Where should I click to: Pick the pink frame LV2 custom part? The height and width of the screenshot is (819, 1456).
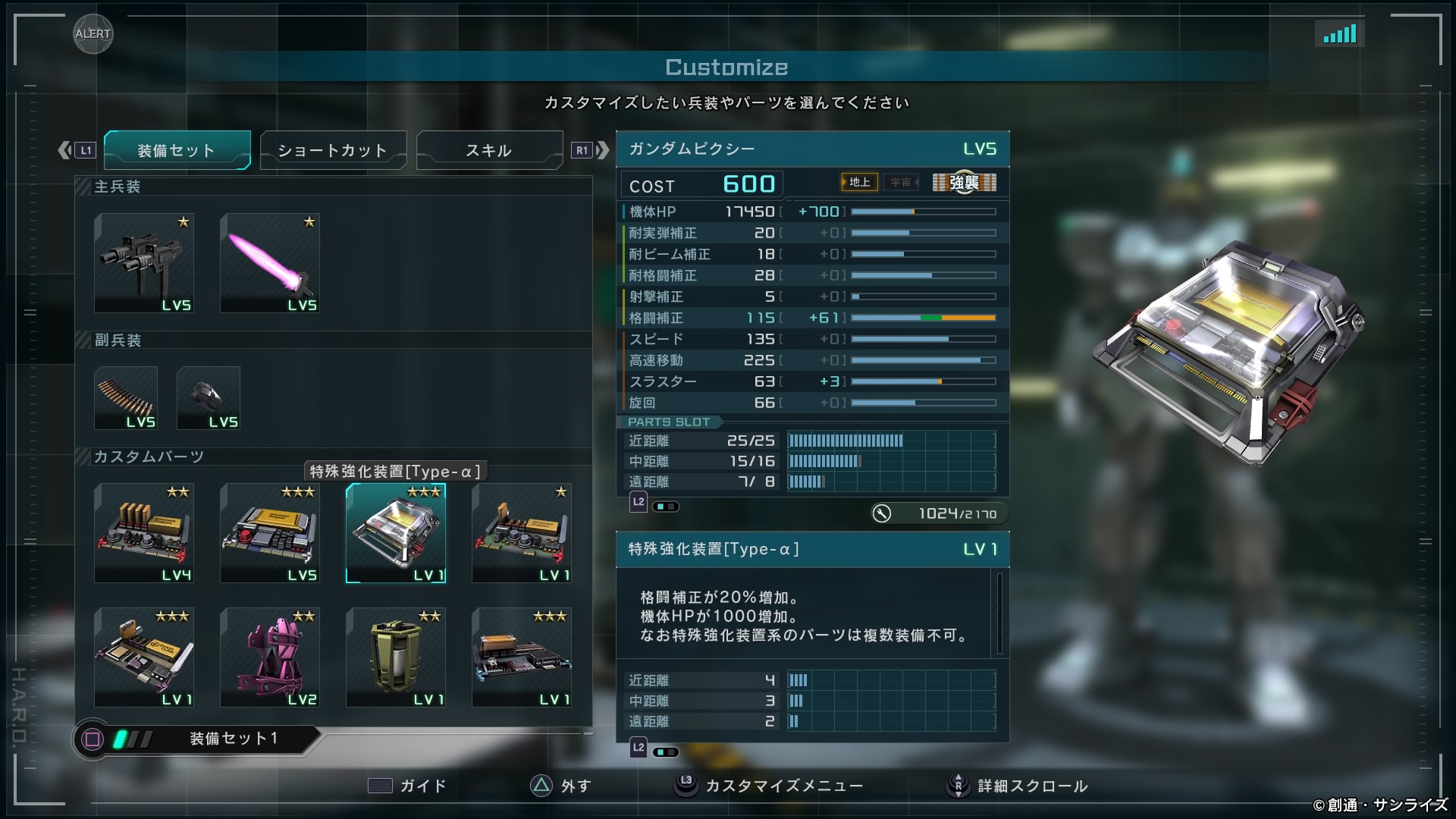coord(270,657)
